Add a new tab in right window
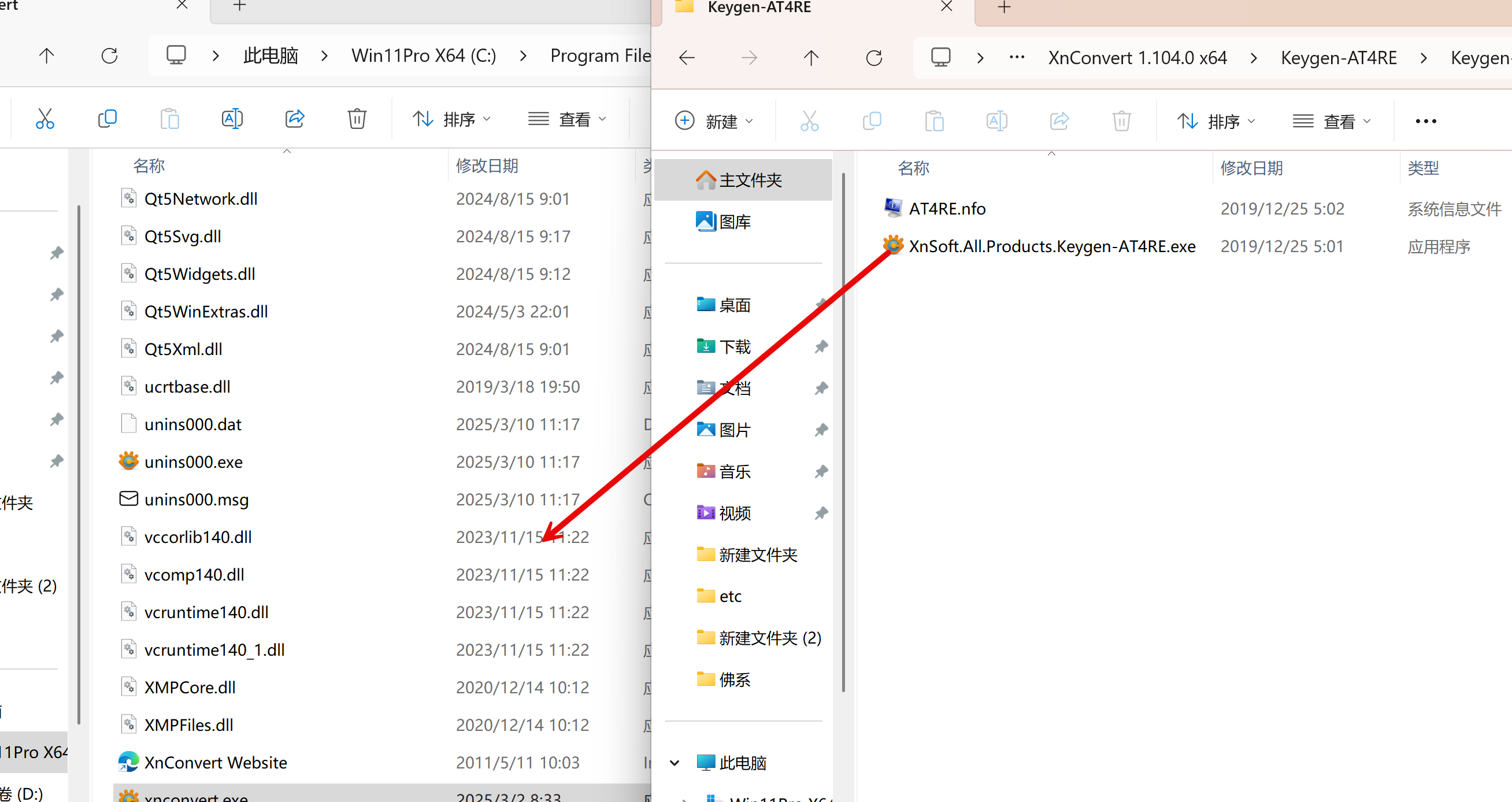The image size is (1512, 802). click(1004, 8)
